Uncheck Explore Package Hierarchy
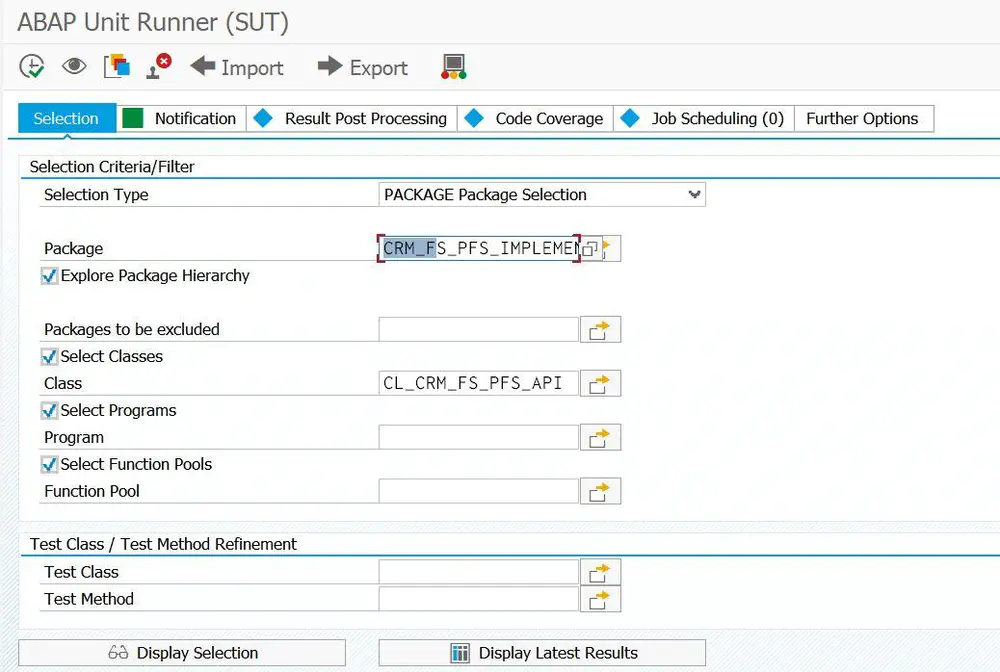 (49, 276)
